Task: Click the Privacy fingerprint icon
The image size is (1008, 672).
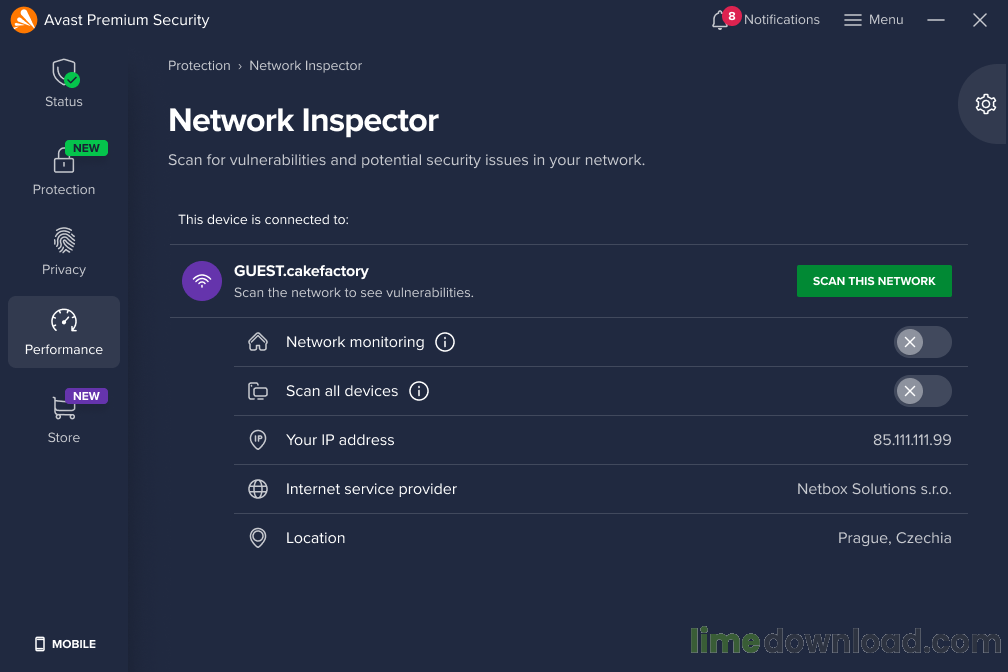Action: click(x=63, y=240)
